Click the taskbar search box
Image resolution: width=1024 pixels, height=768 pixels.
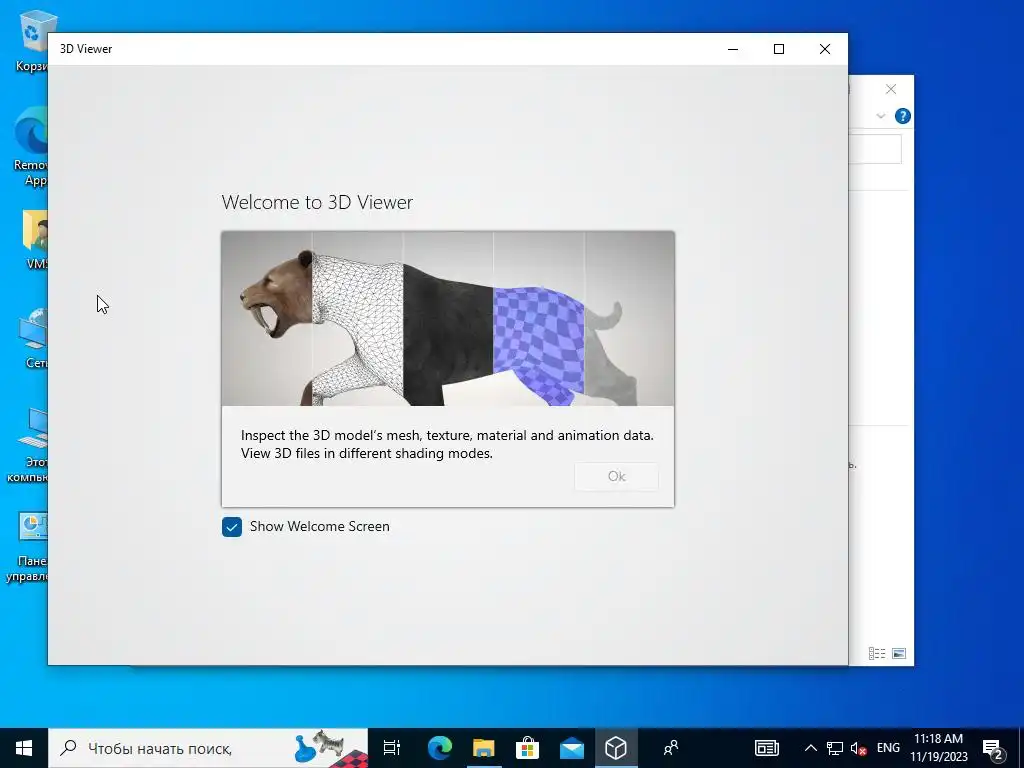click(208, 748)
